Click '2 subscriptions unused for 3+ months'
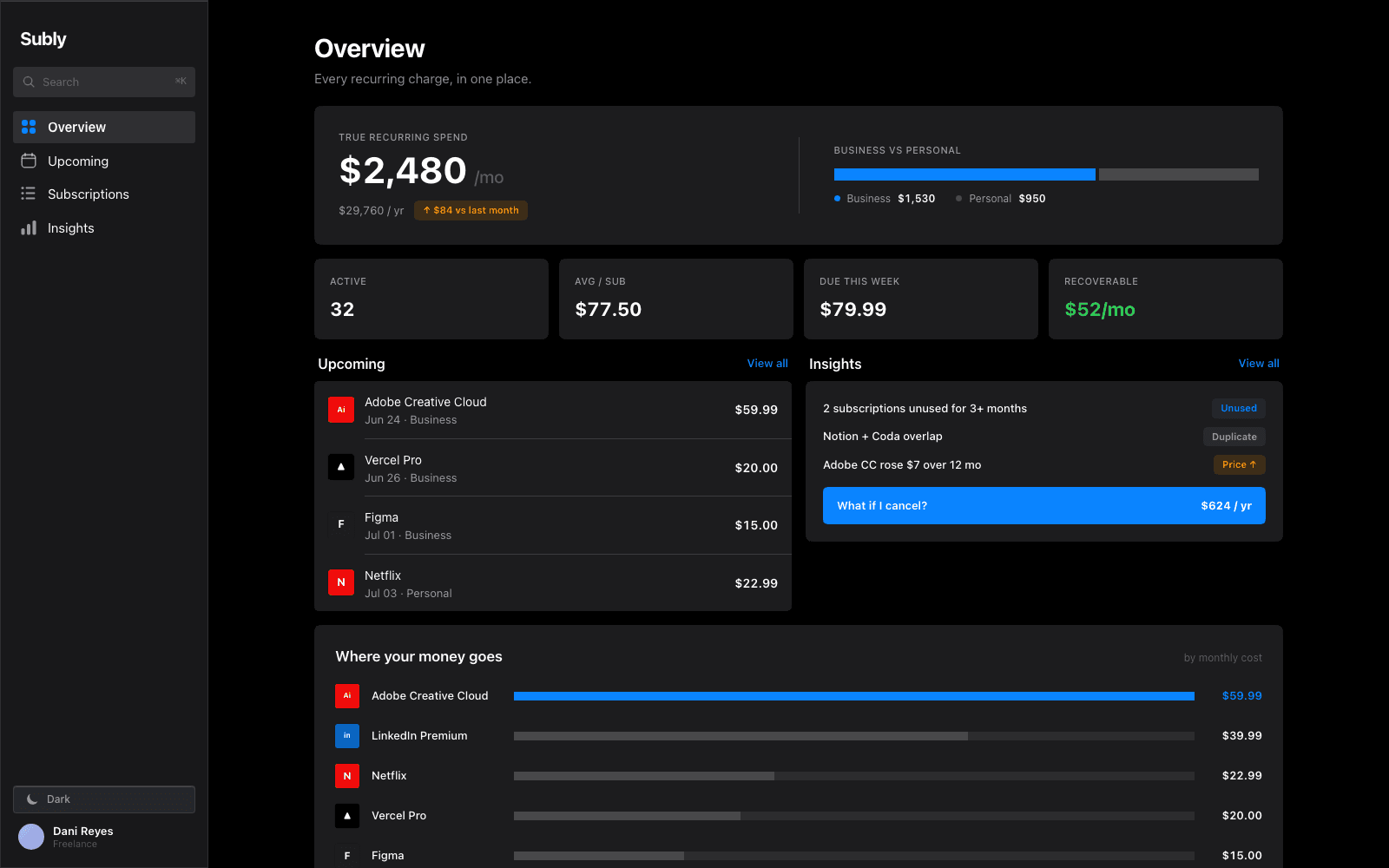The height and width of the screenshot is (868, 1389). (925, 408)
